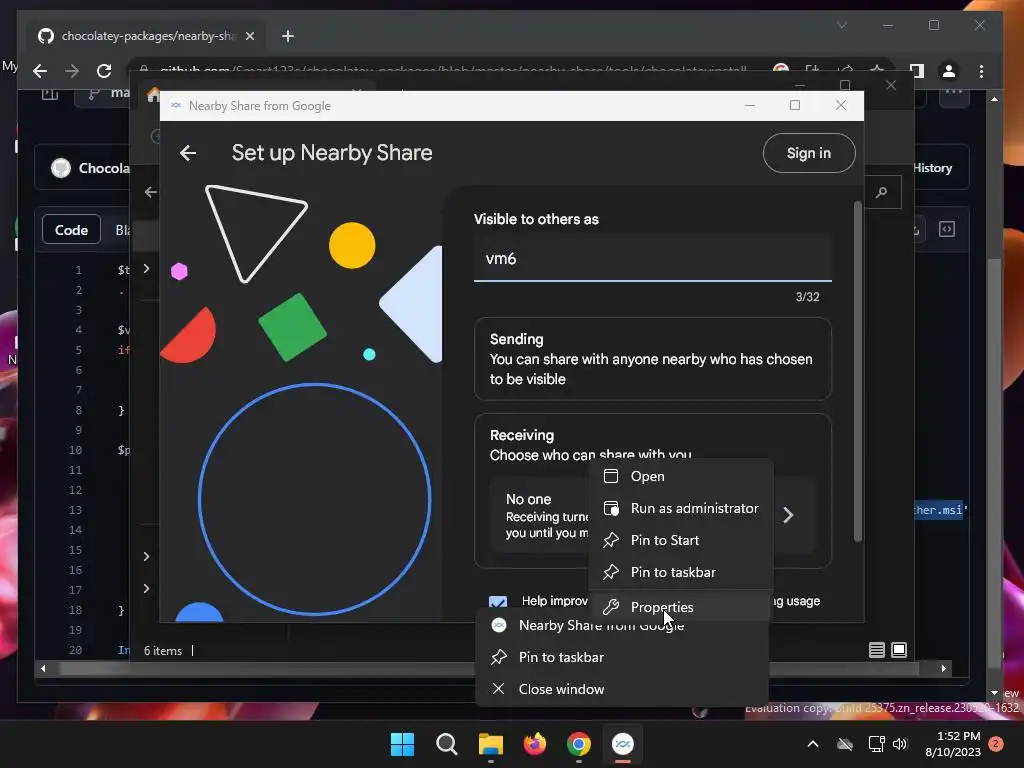Click the GitHub search magnifier icon
Screen dimensions: 1024x768
point(882,192)
